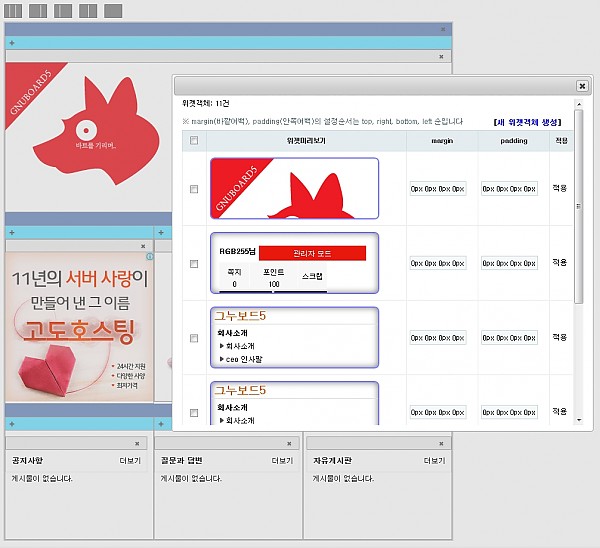Click the 새 위젯객체 생성 link
Image resolution: width=600 pixels, height=548 pixels.
tap(527, 122)
